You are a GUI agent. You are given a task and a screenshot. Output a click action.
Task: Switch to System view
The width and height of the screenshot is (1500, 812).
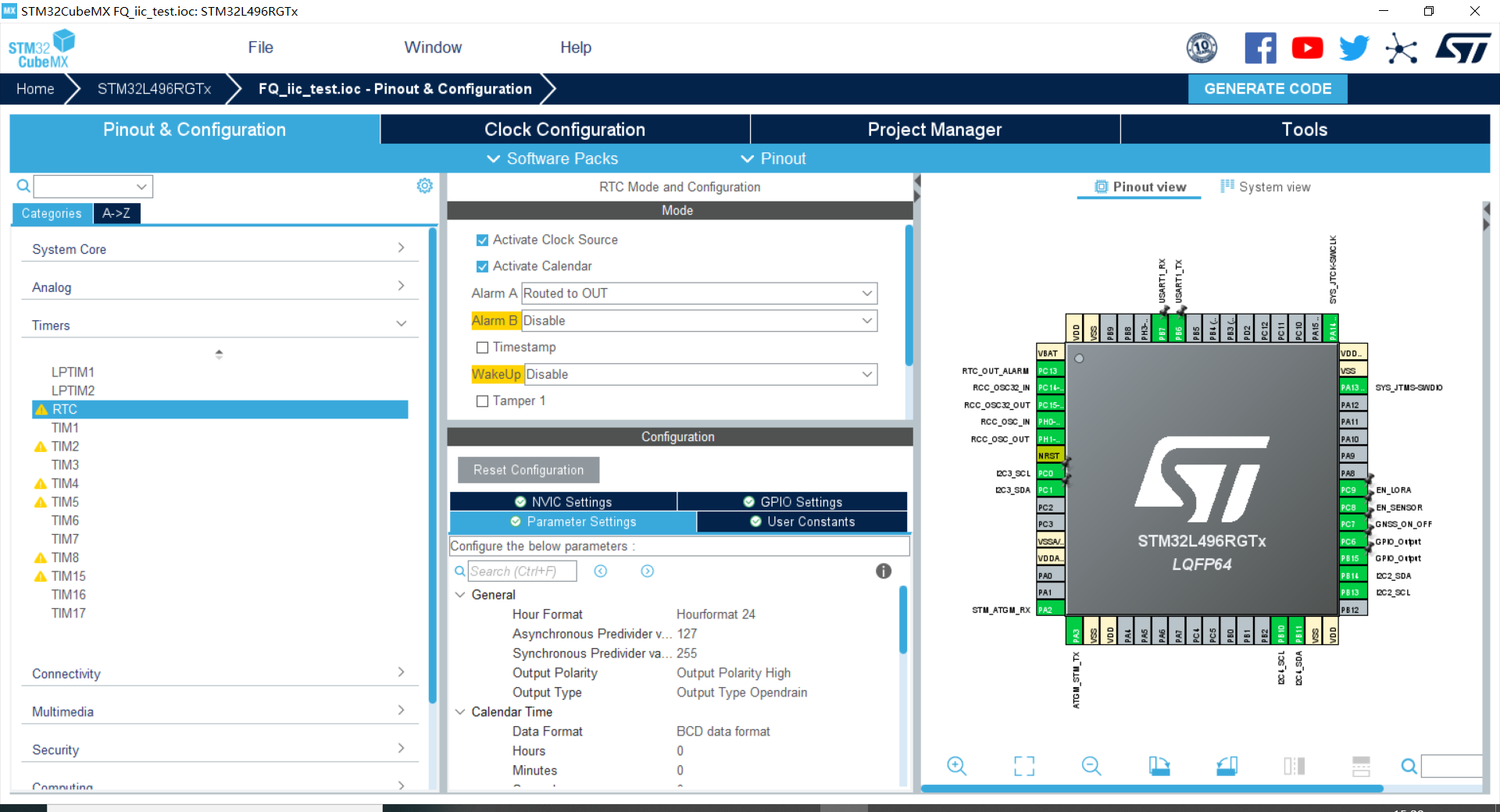(x=1266, y=187)
